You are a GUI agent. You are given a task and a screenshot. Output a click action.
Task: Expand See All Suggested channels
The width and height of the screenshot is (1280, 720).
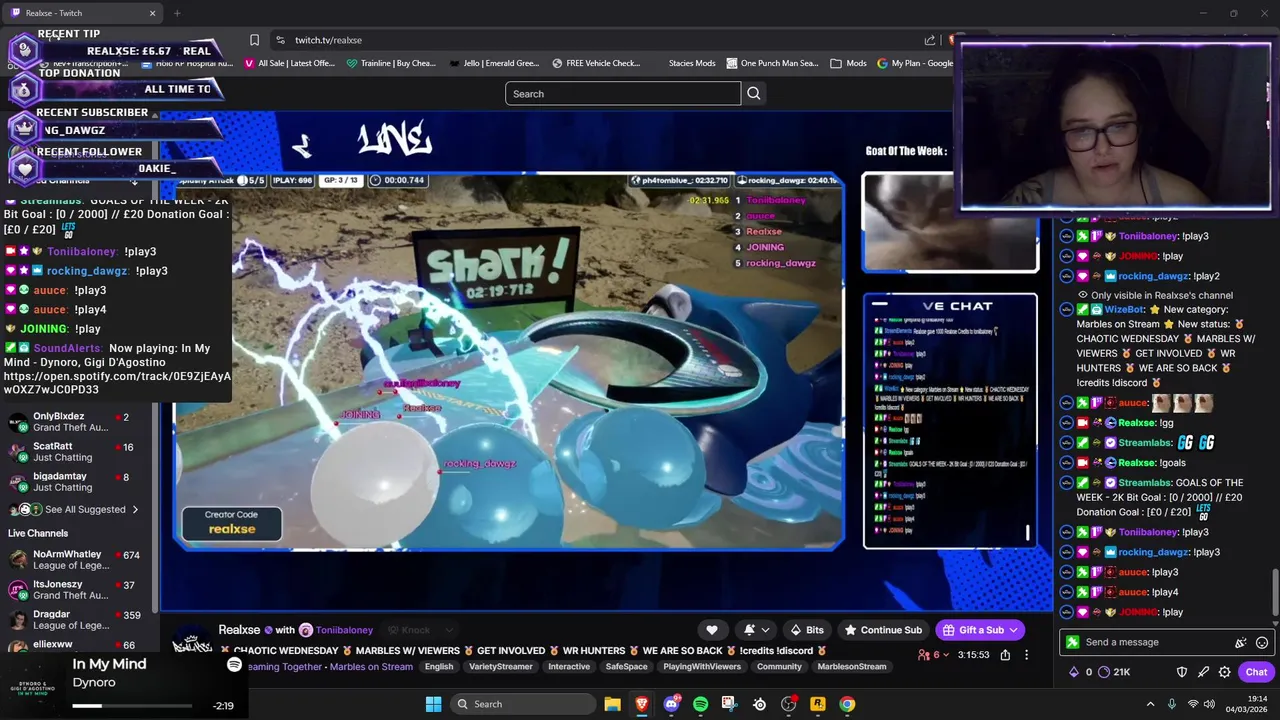[x=77, y=510]
